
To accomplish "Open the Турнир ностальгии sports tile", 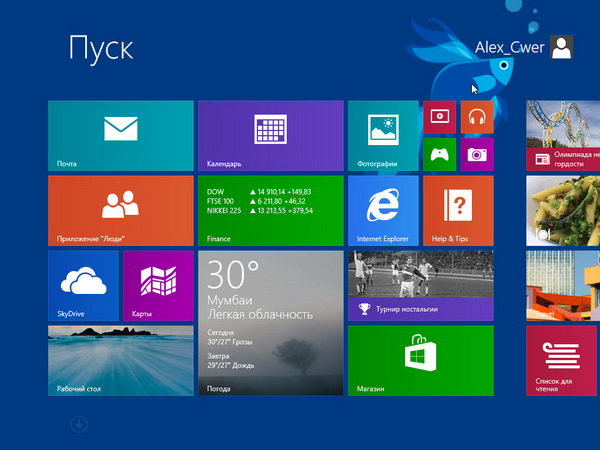I will [x=420, y=285].
